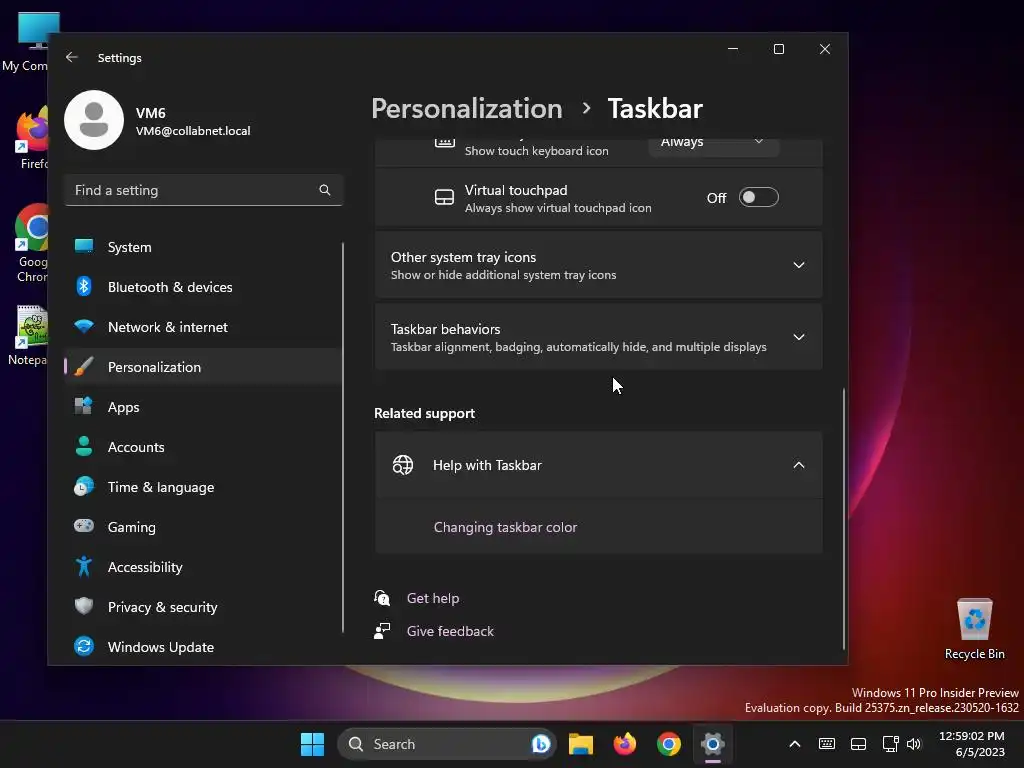Open Apps settings category
This screenshot has height=768, width=1024.
203,407
